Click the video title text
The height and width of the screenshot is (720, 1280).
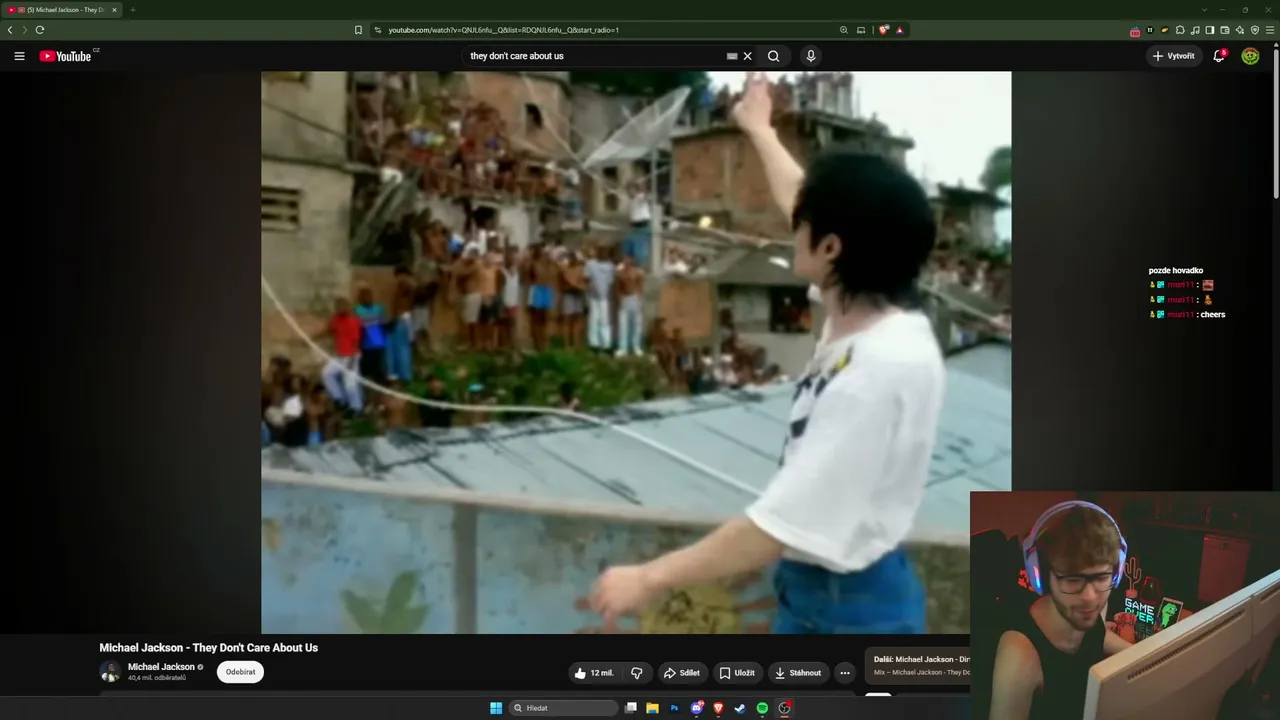pyautogui.click(x=208, y=648)
